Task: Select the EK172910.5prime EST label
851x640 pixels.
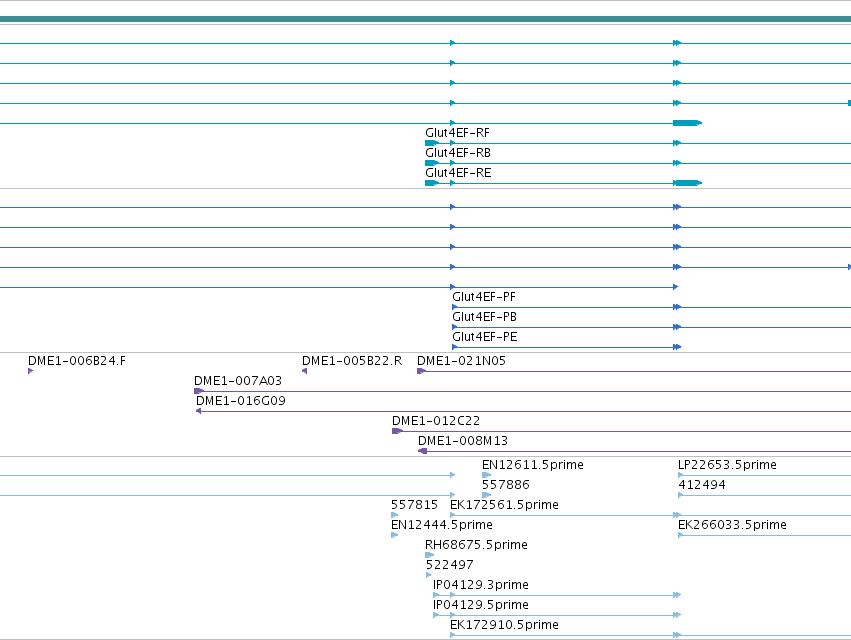Action: [x=504, y=625]
